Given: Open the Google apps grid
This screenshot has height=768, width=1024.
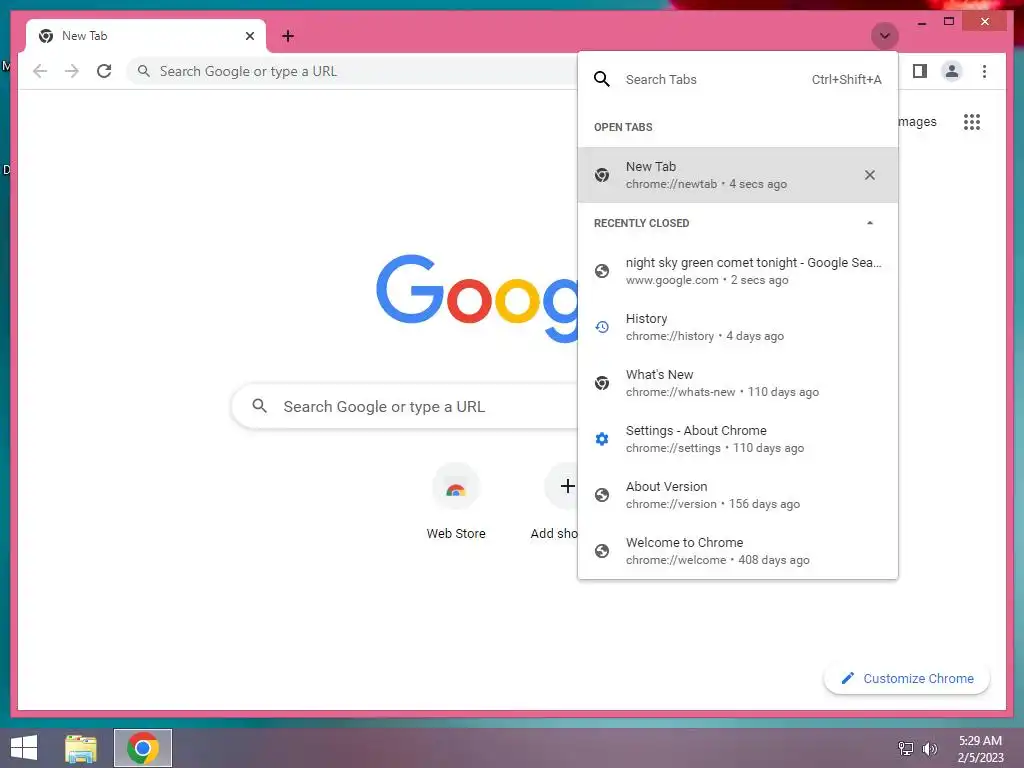Looking at the screenshot, I should point(972,122).
